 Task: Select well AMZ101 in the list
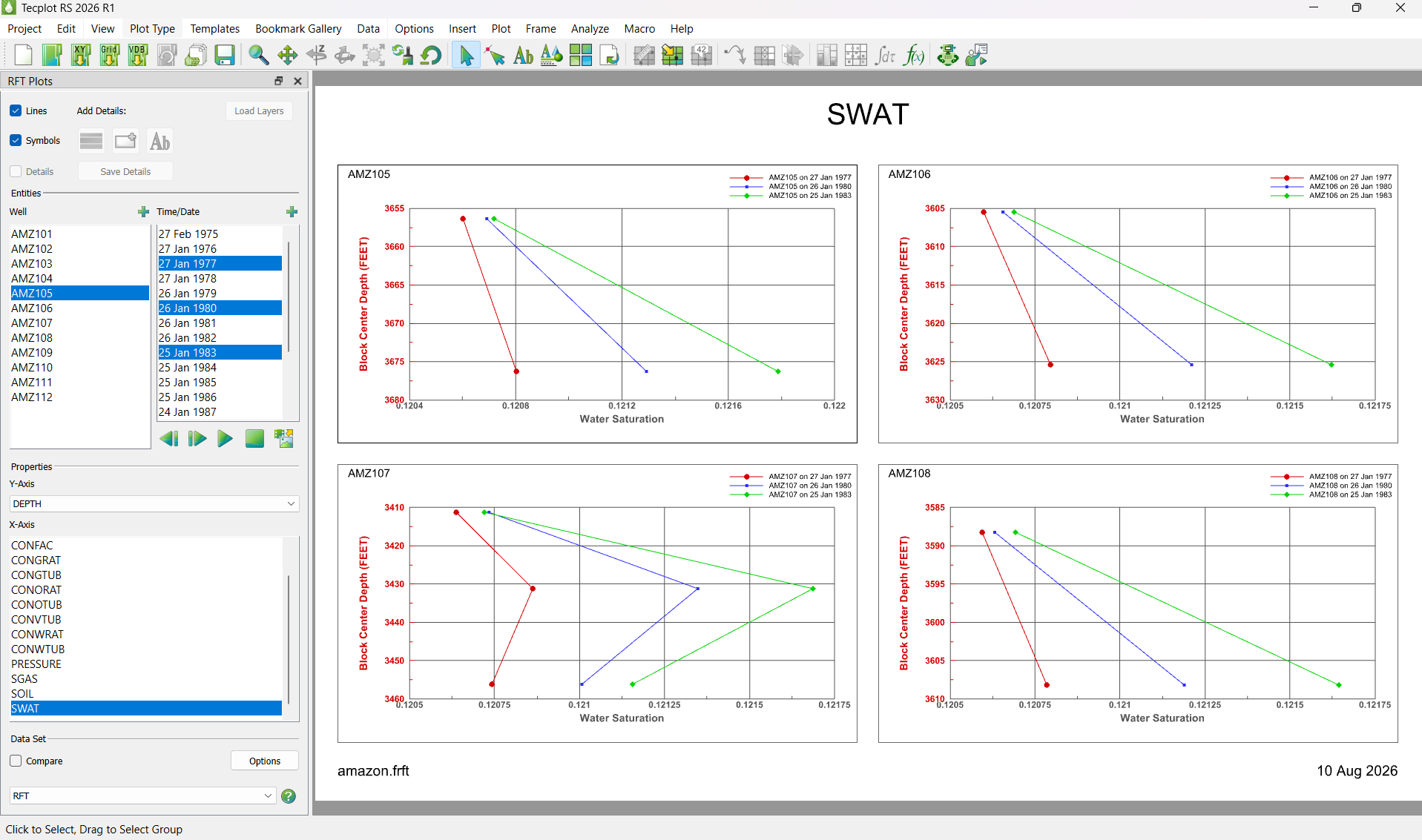tap(79, 234)
